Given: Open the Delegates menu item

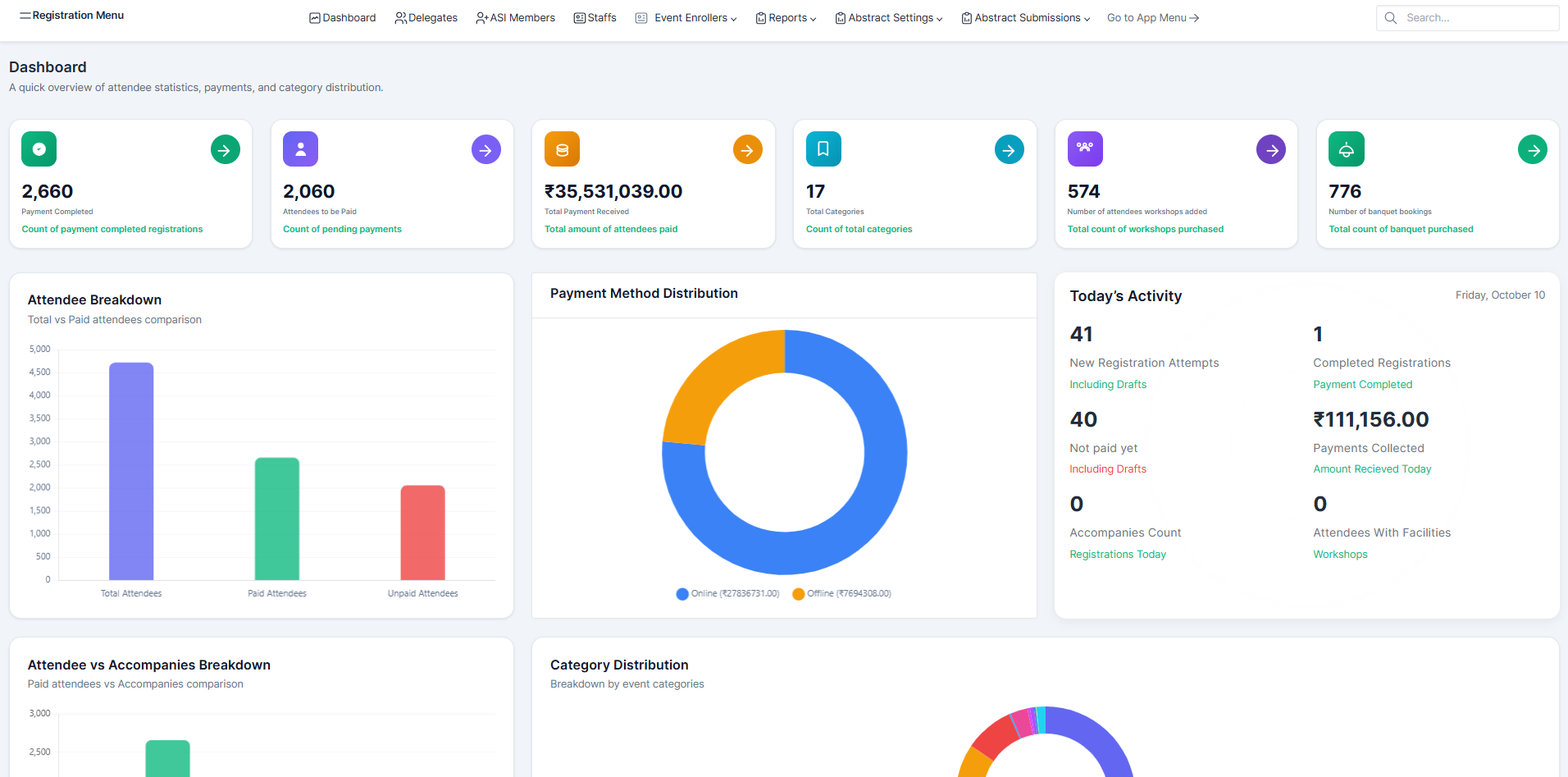Looking at the screenshot, I should click(426, 18).
